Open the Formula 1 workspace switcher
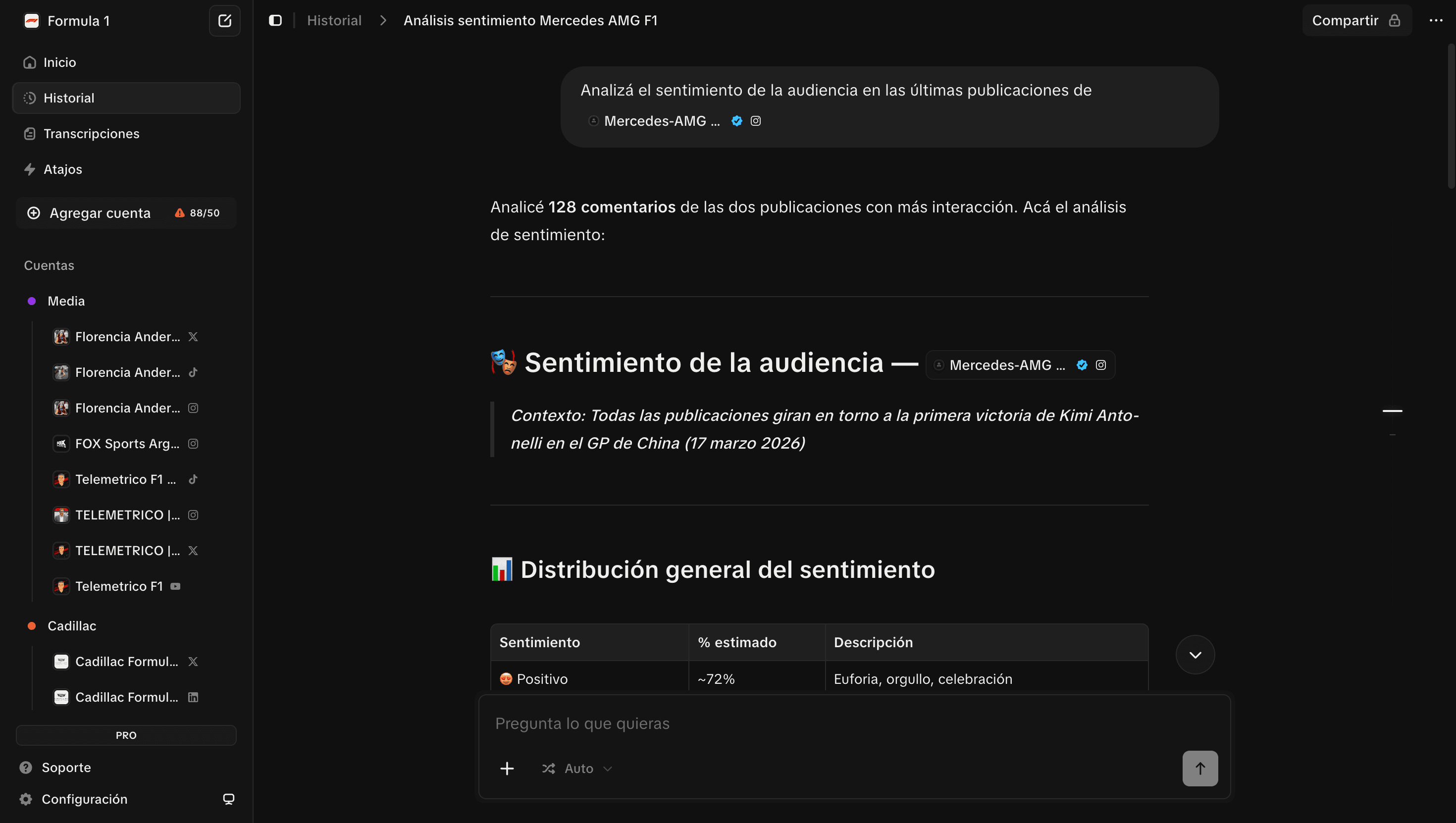Viewport: 1456px width, 823px height. 67,21
